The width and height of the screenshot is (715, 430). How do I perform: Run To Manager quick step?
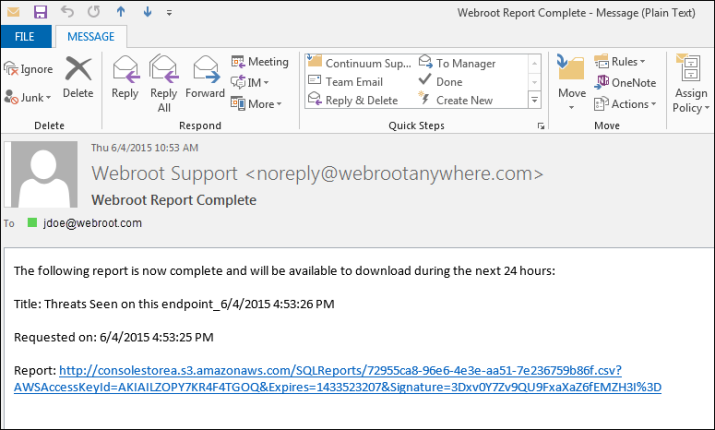tap(457, 63)
